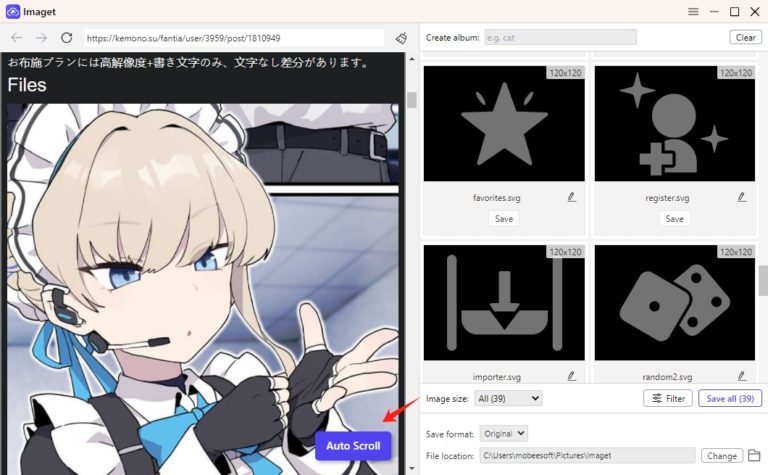Click the edit pencil for random2.svg
The image size is (768, 475).
[x=742, y=377]
